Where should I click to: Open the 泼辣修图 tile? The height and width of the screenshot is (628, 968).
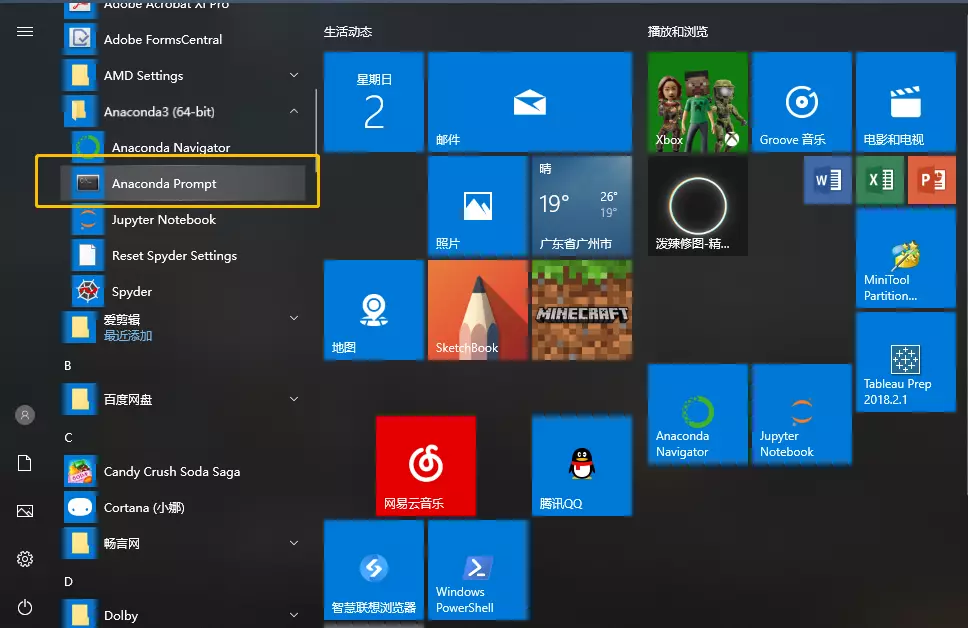pos(698,206)
